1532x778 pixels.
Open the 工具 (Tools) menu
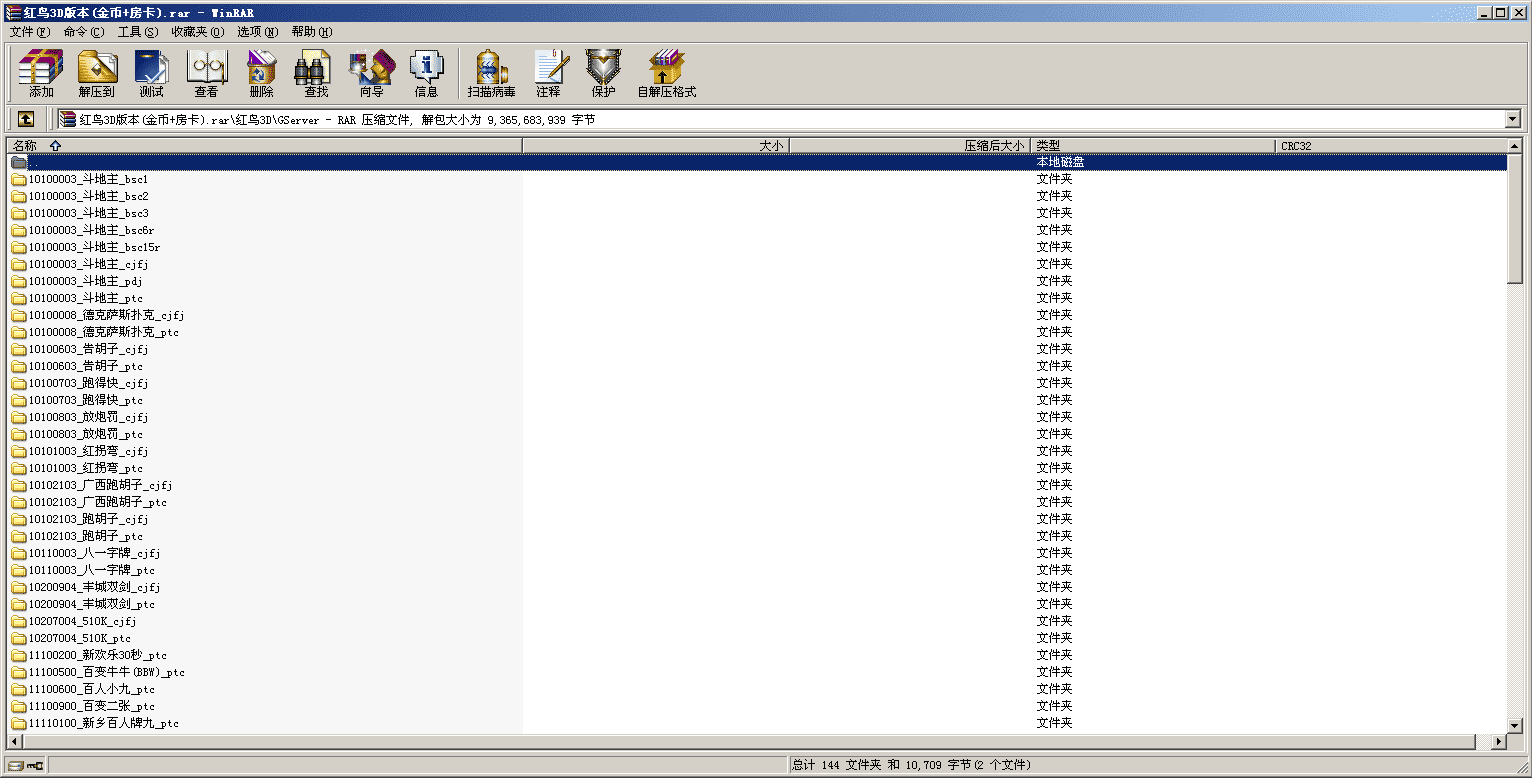[137, 32]
